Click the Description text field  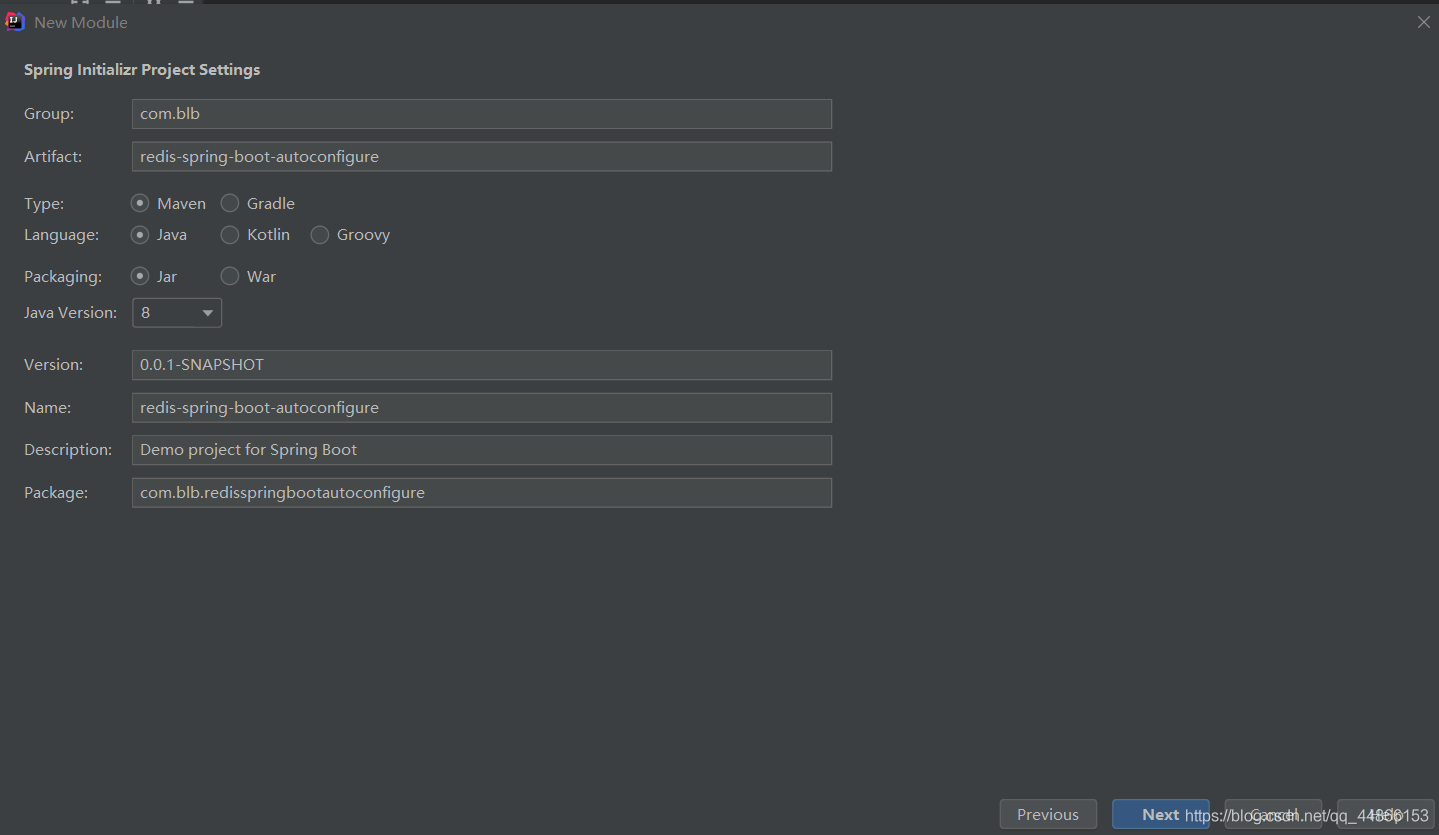tap(481, 450)
